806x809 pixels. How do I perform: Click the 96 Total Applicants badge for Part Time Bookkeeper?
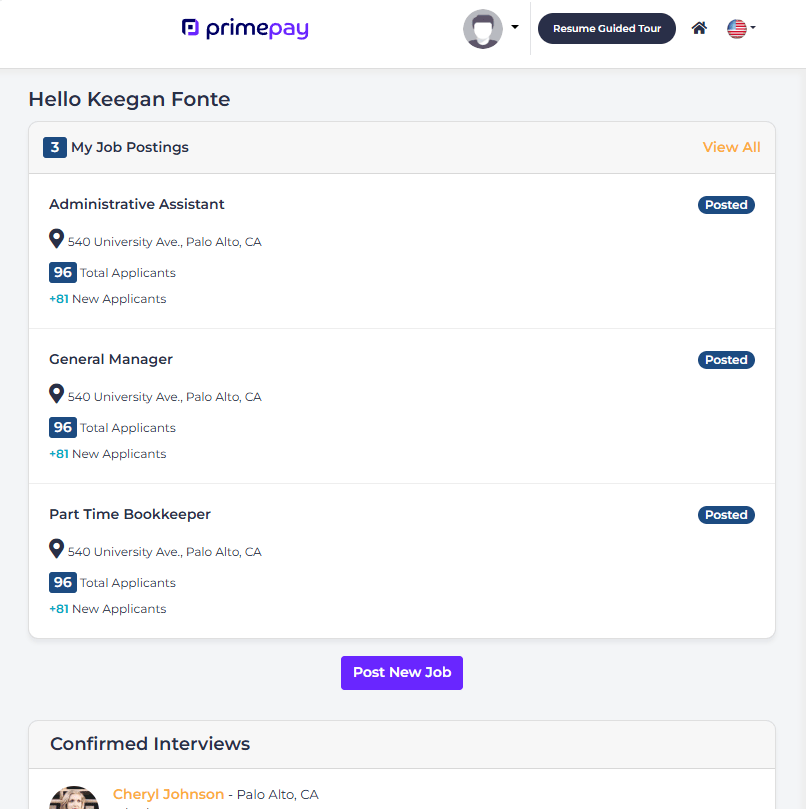pos(63,582)
